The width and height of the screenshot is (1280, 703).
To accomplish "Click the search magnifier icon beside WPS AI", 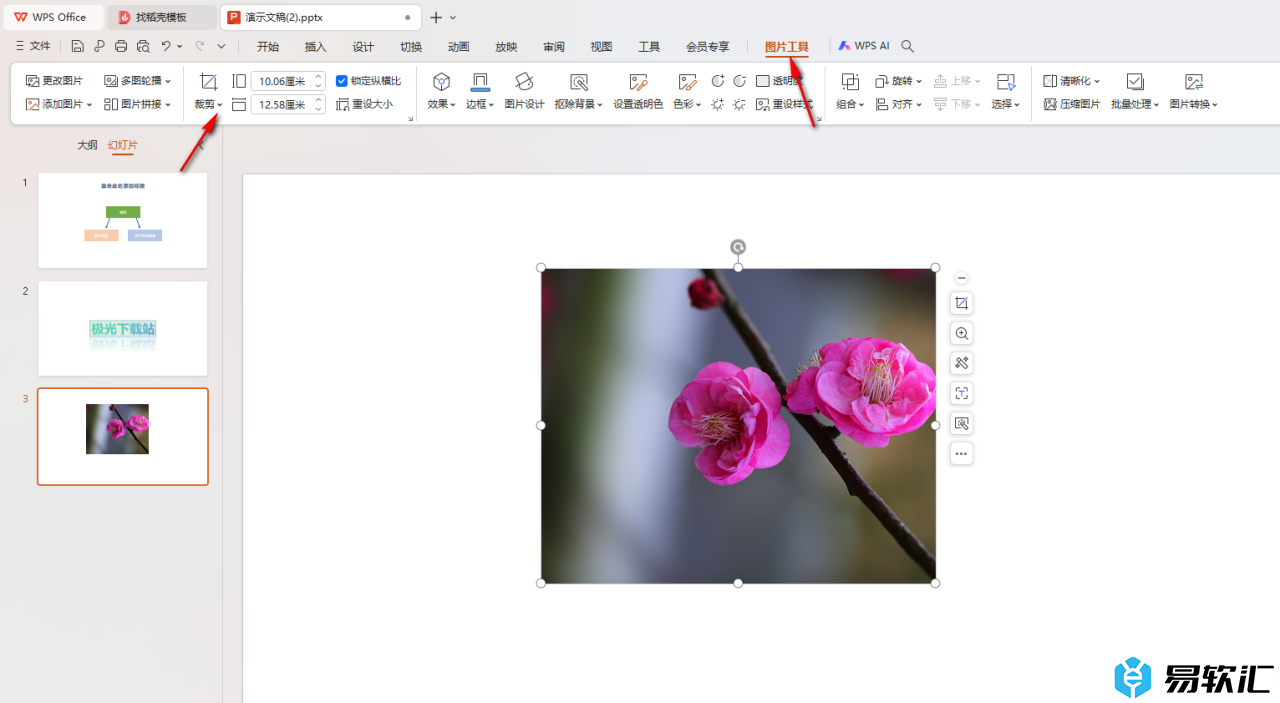I will point(907,46).
